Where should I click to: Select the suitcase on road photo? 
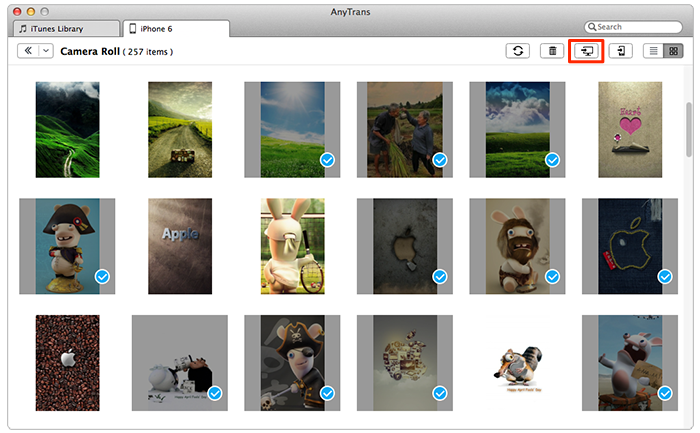(180, 129)
